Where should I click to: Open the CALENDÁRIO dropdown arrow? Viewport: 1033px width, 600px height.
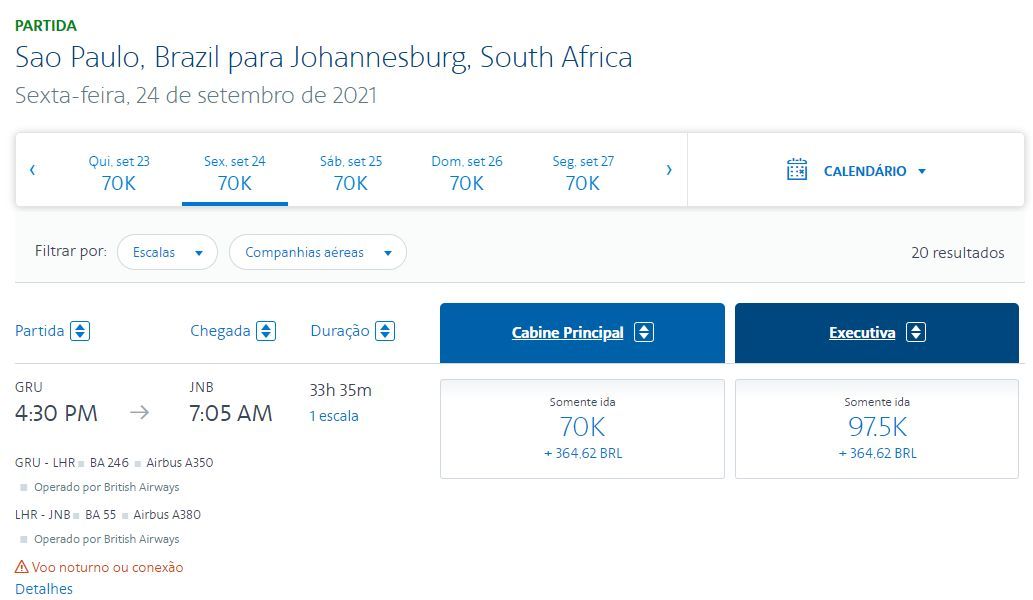tap(922, 171)
